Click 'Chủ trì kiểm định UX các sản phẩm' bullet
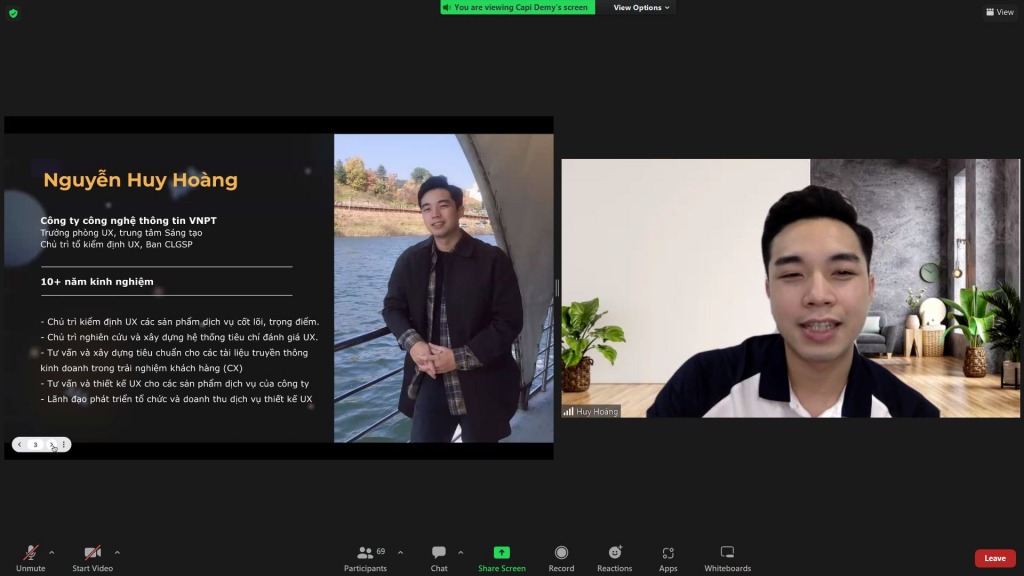The image size is (1024, 576). click(180, 321)
